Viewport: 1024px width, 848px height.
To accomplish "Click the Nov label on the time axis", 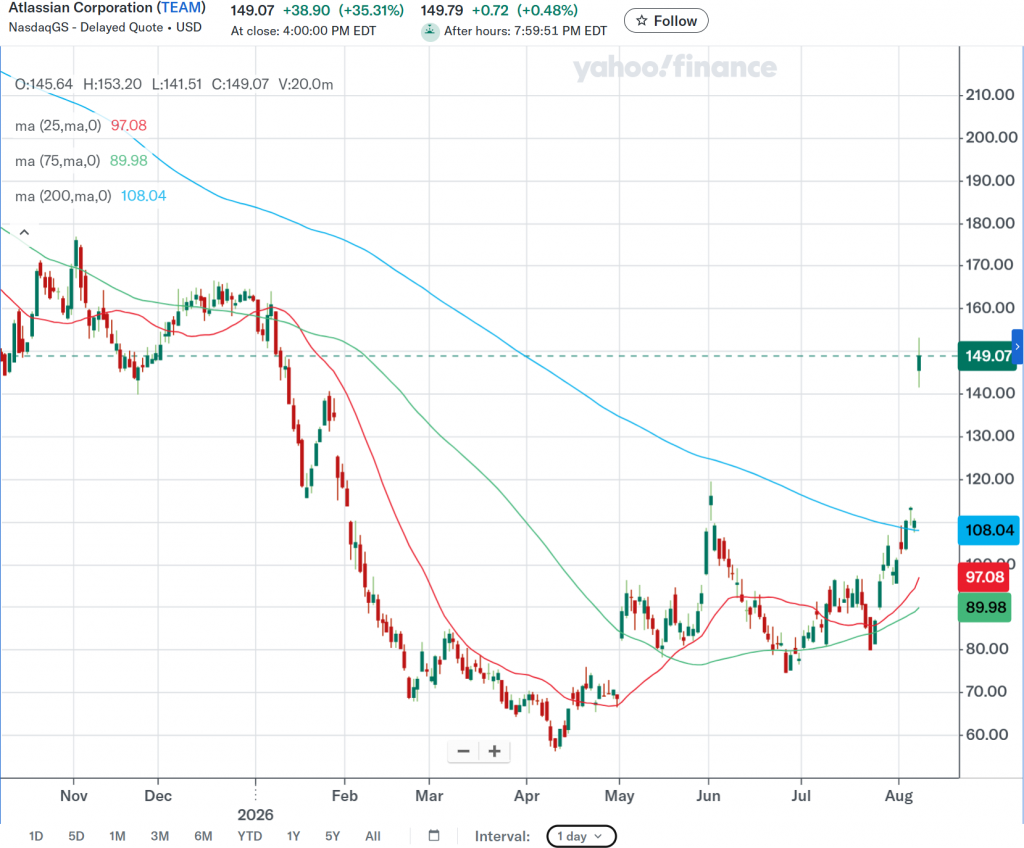I will (x=73, y=796).
